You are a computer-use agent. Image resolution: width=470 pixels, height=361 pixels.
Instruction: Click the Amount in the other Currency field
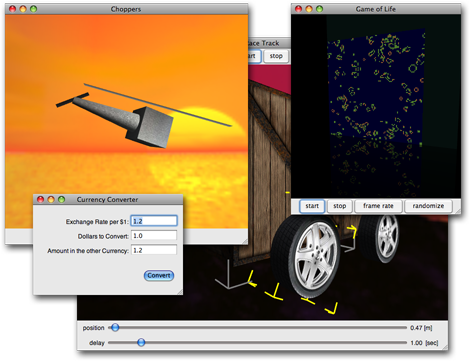154,250
